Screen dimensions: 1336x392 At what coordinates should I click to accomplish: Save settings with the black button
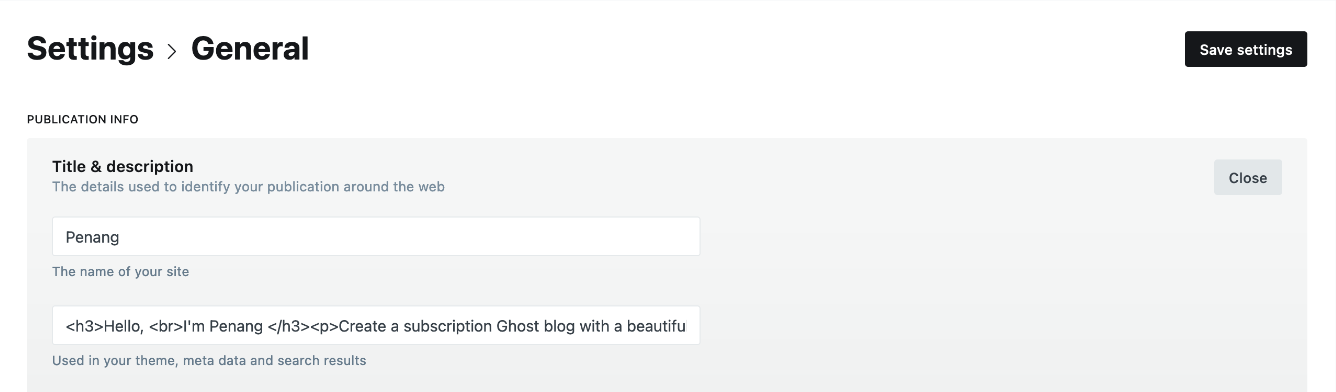point(1245,49)
